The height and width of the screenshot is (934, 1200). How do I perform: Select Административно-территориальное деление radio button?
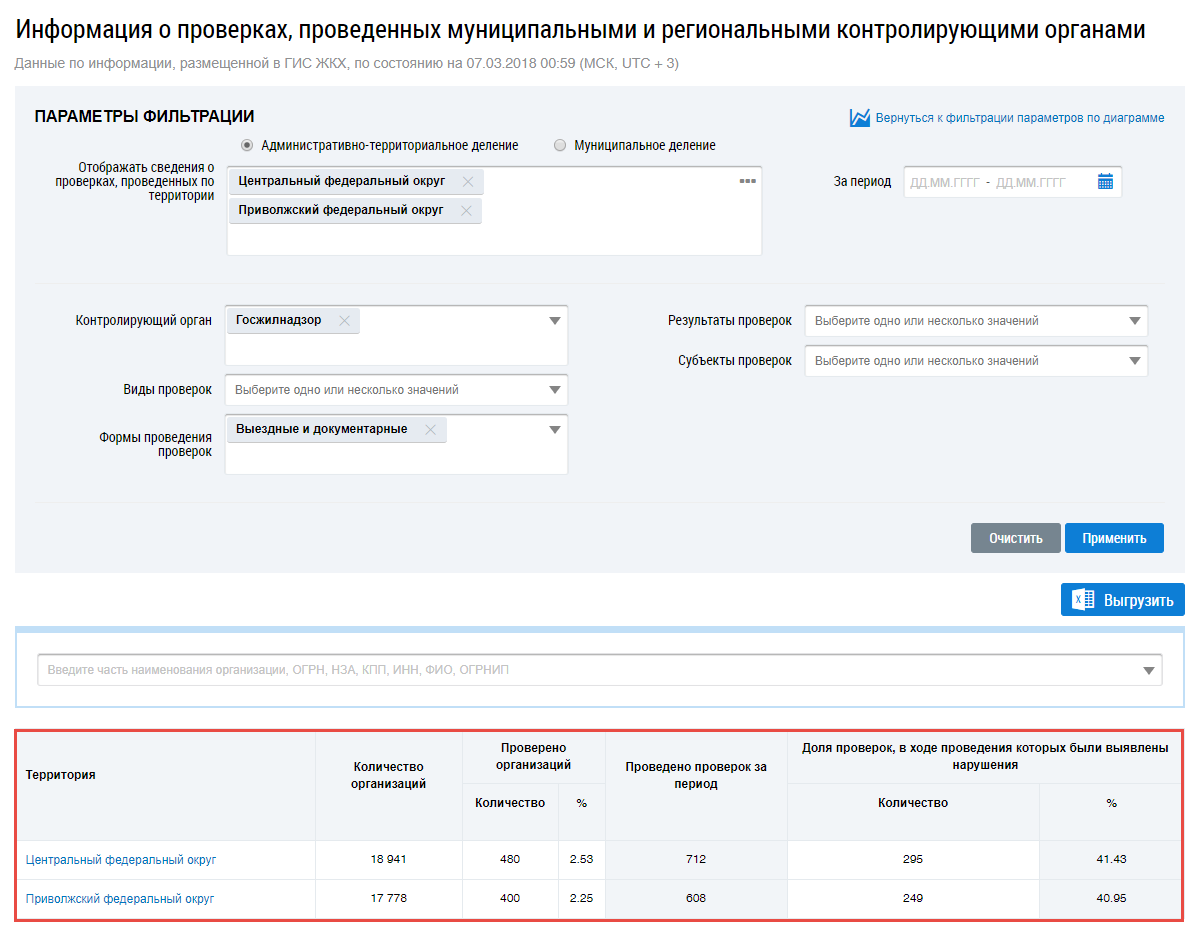(247, 145)
